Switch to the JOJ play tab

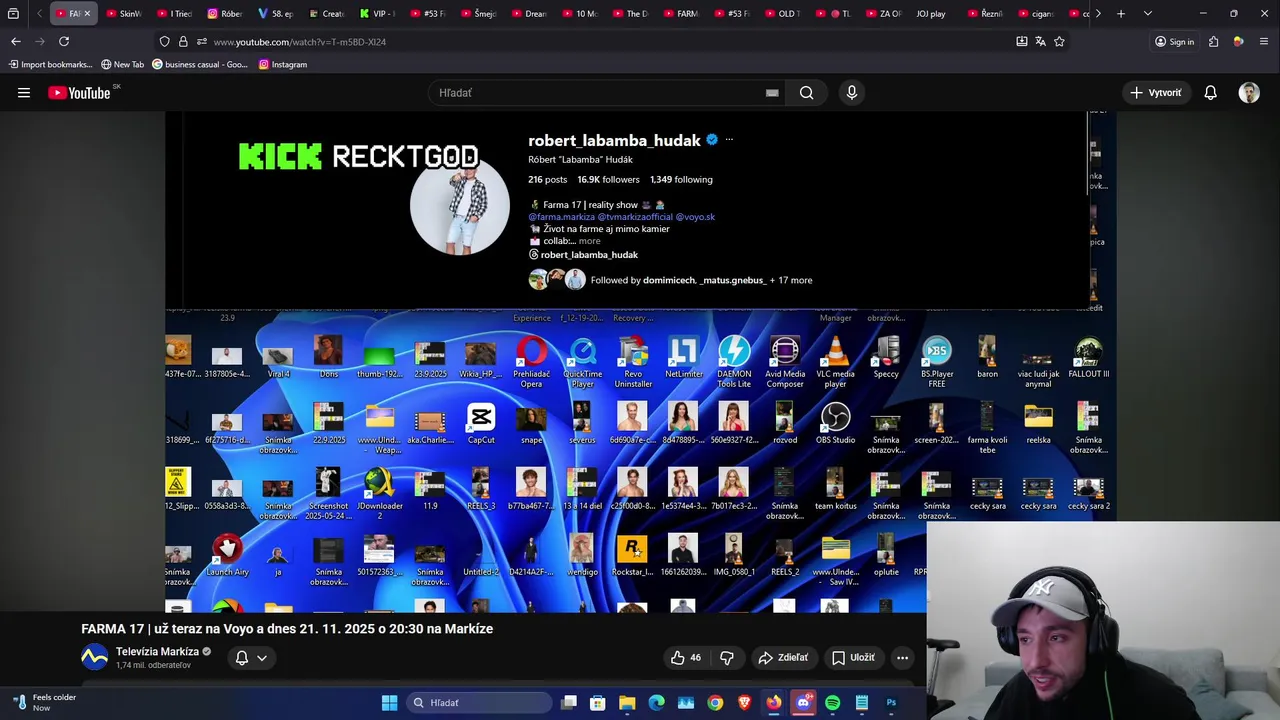click(930, 14)
